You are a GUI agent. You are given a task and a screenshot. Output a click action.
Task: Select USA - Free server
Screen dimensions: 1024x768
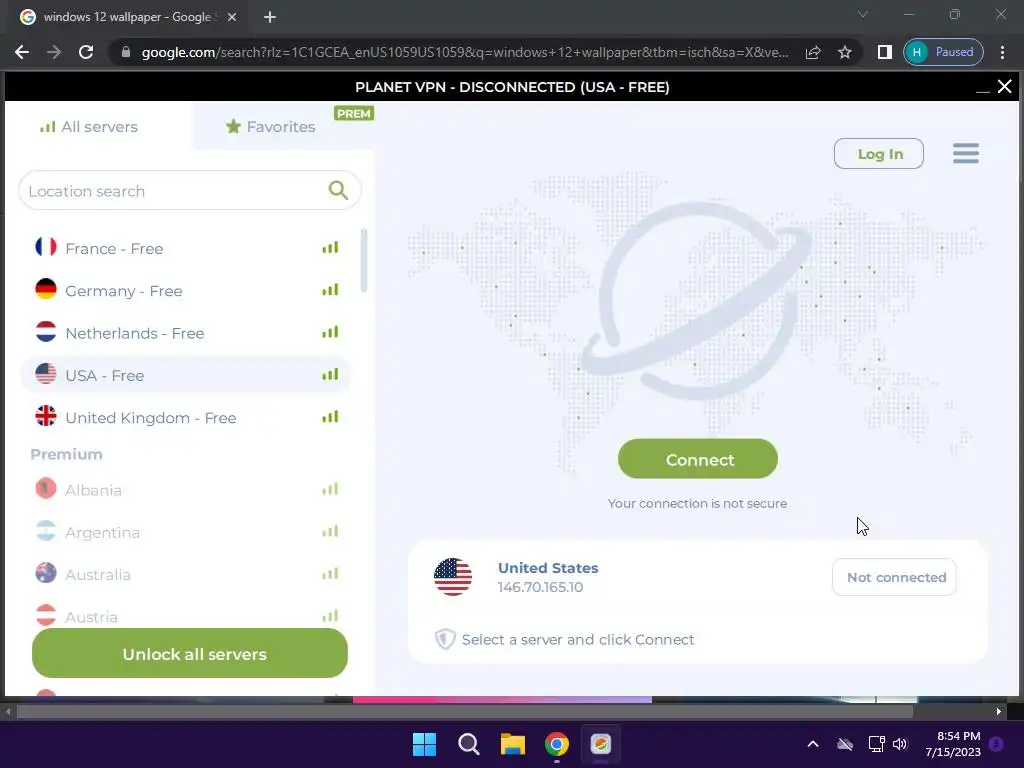tap(186, 375)
